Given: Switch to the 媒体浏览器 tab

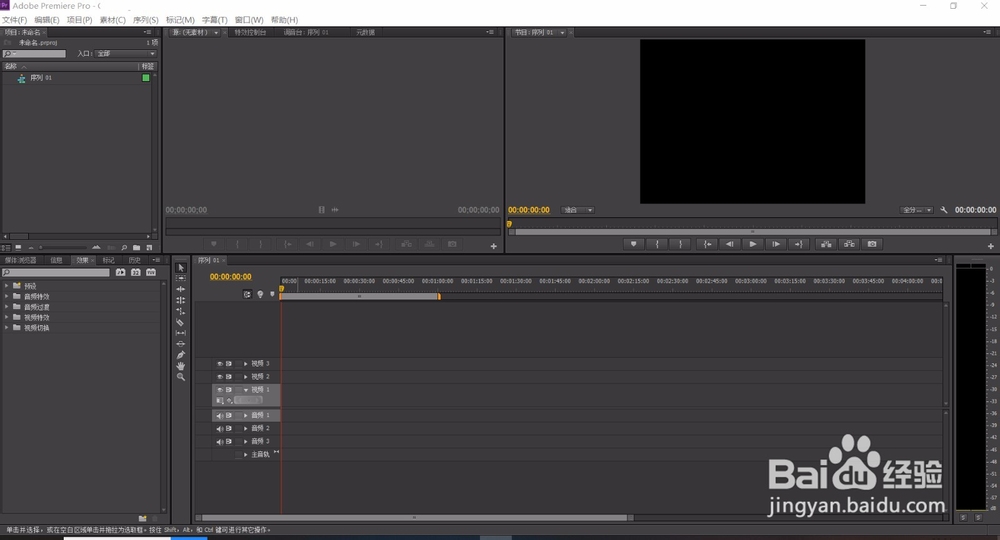Looking at the screenshot, I should [20, 260].
